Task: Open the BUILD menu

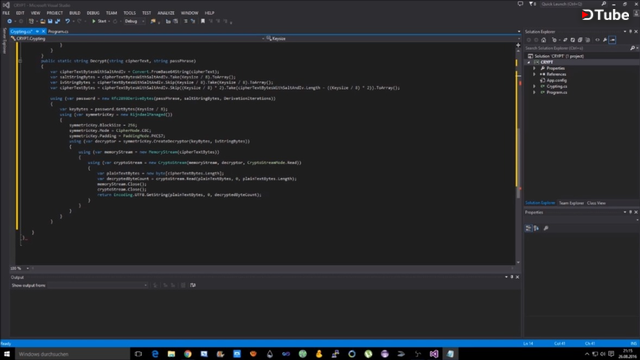Action: [75, 13]
